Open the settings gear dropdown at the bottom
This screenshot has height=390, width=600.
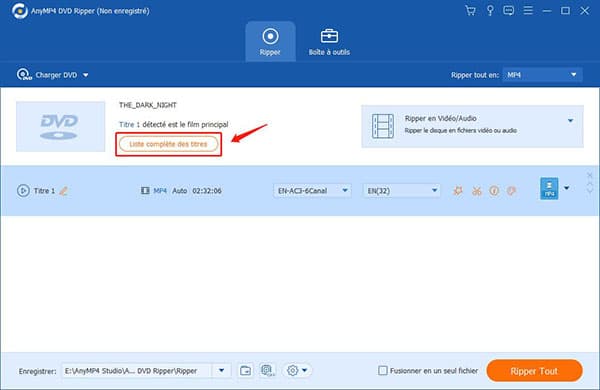coord(297,370)
